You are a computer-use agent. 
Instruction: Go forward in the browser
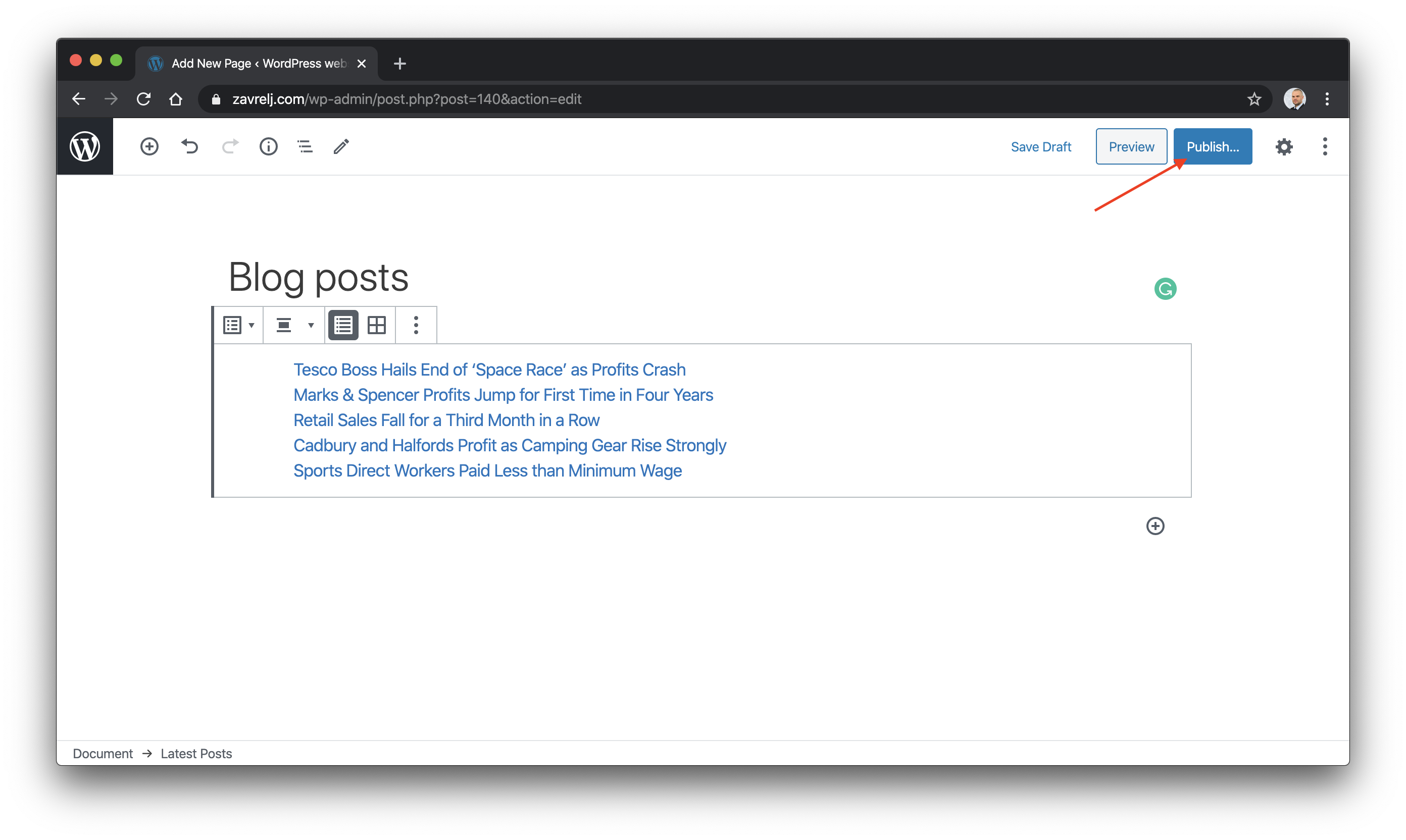pos(111,99)
